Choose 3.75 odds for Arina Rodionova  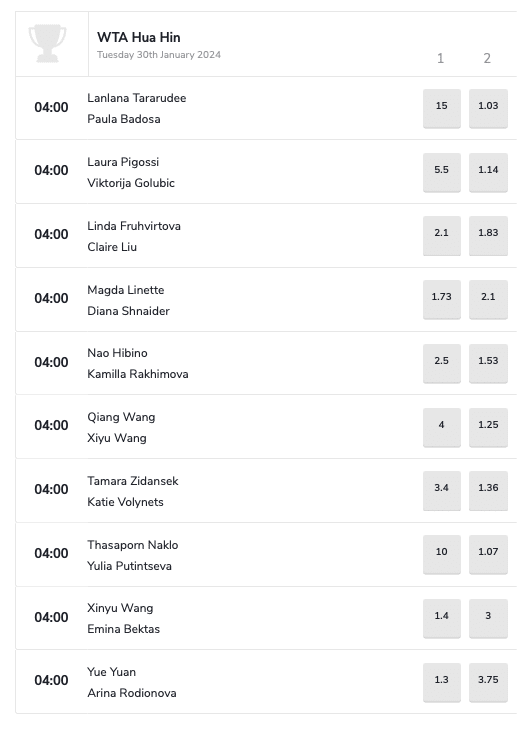[x=488, y=683]
